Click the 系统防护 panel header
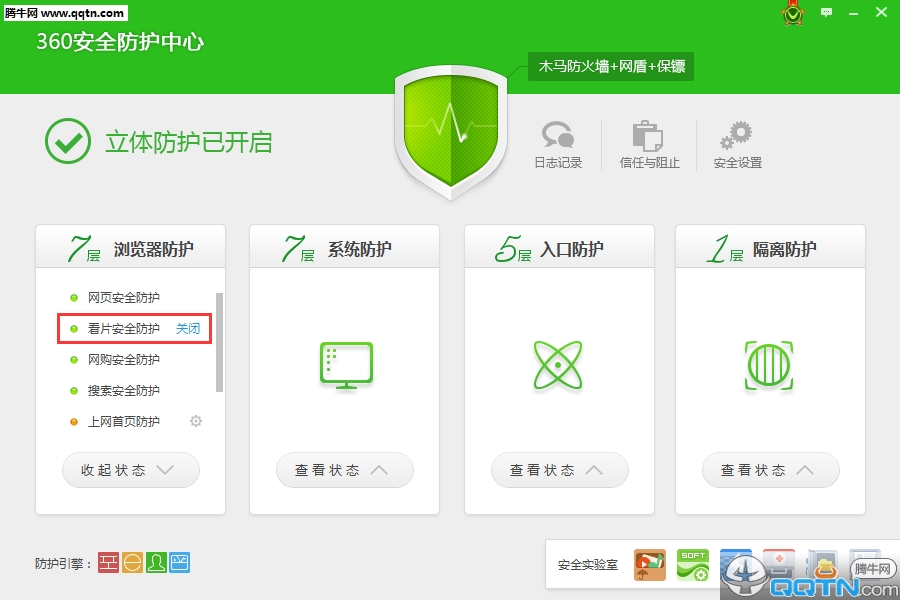This screenshot has height=600, width=900. [x=344, y=247]
